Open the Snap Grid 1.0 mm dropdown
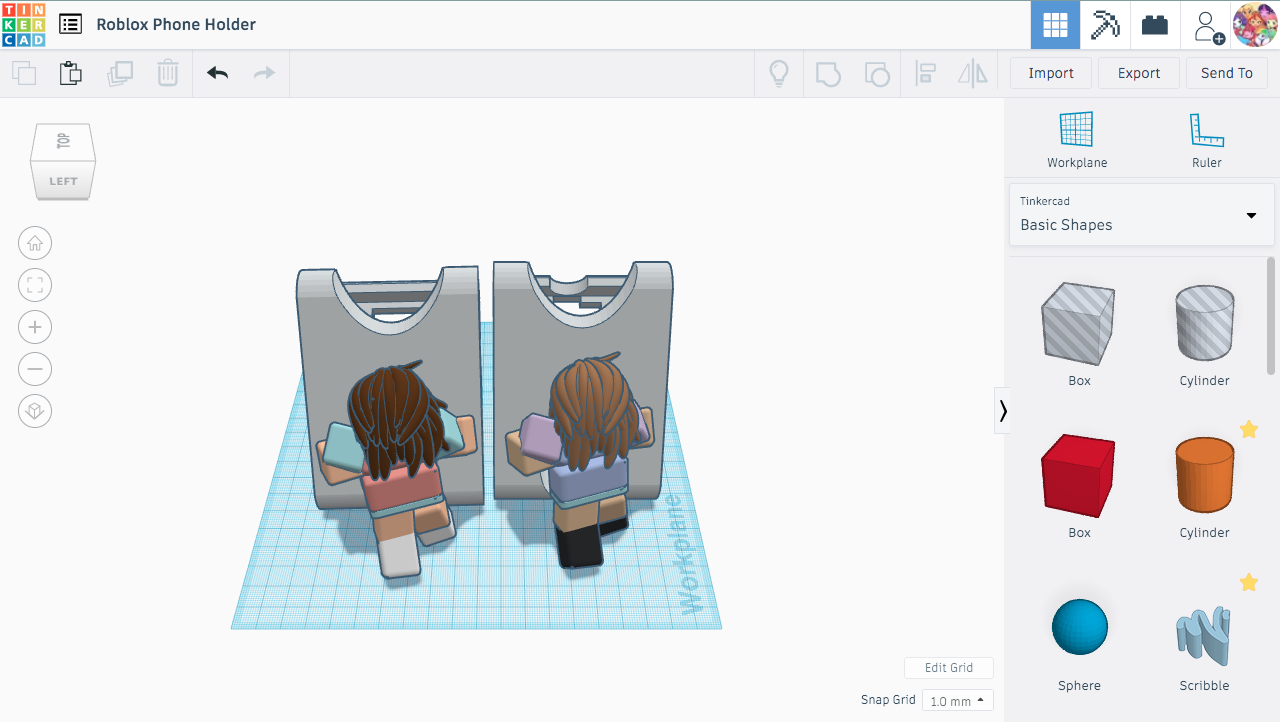This screenshot has width=1280, height=722. pos(958,701)
